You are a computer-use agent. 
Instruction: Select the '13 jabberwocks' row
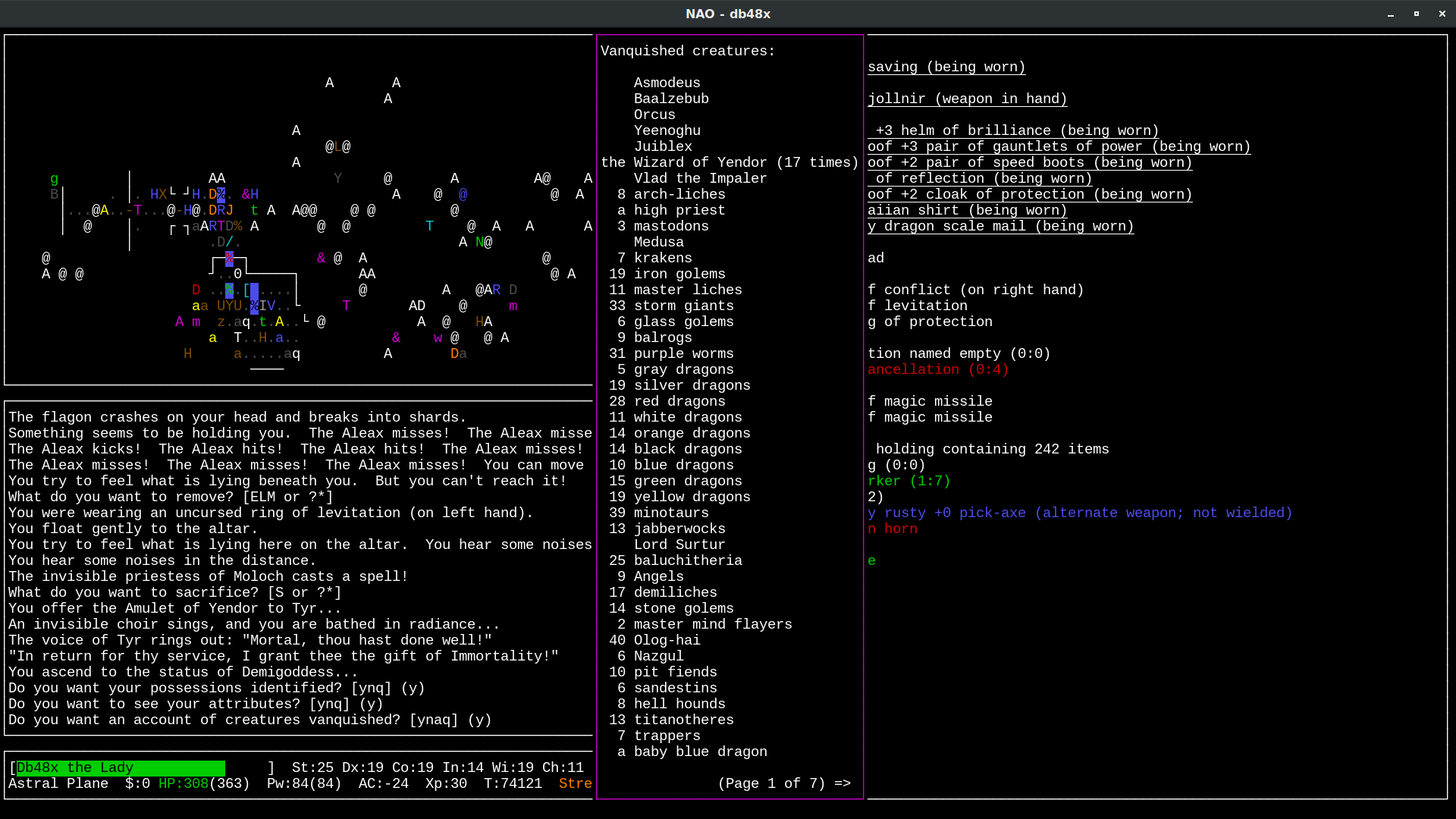[x=667, y=529]
